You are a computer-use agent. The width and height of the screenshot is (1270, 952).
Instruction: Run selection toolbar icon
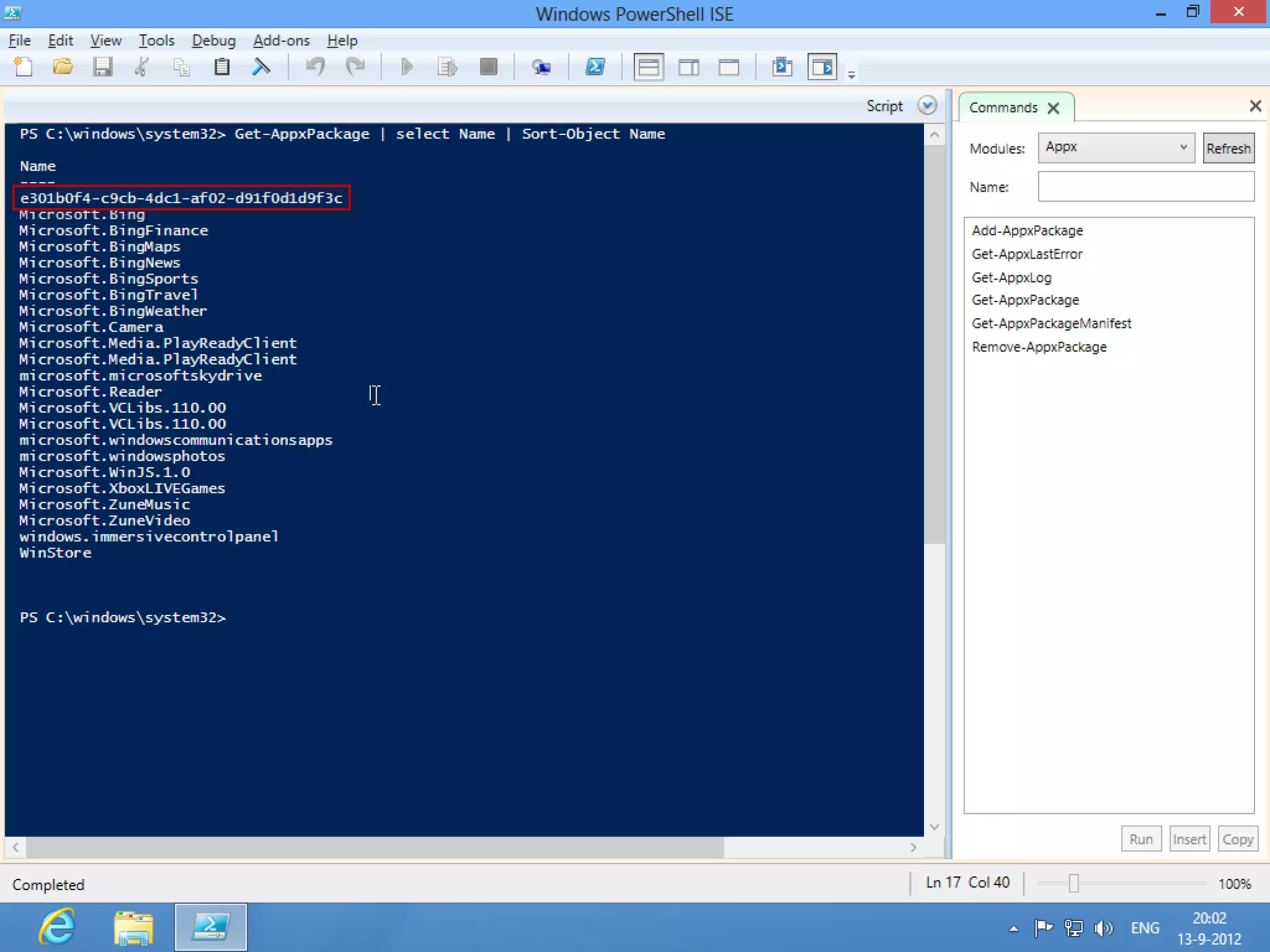[447, 66]
